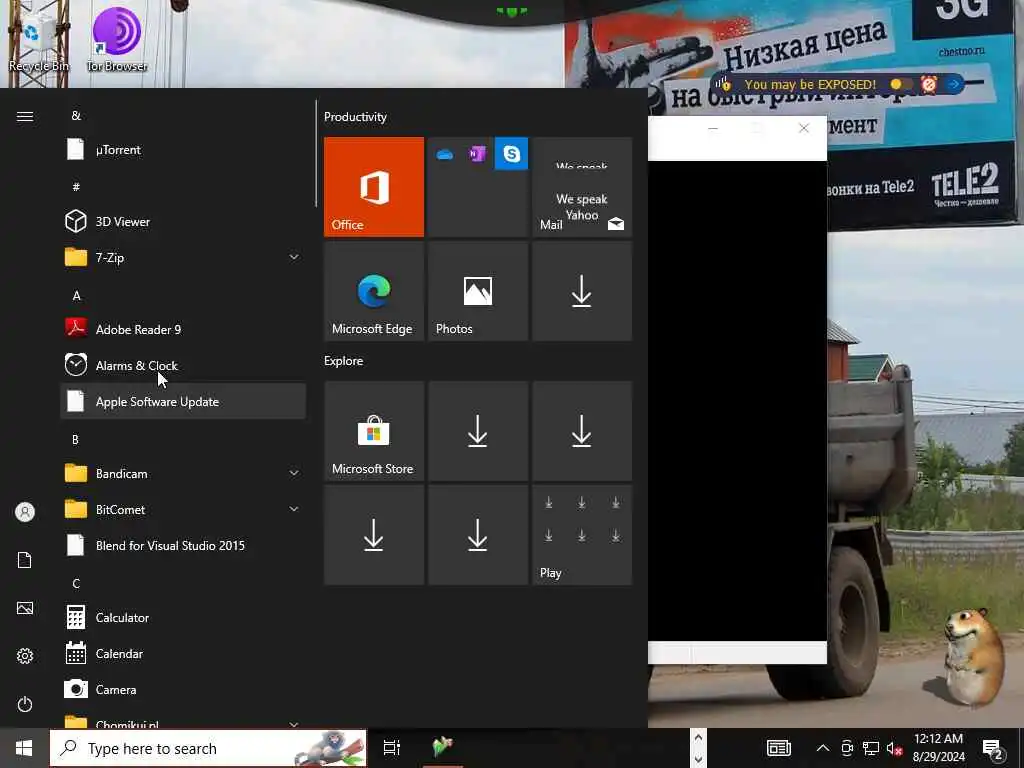Click the muted volume tray icon
This screenshot has height=768, width=1024.
click(894, 748)
